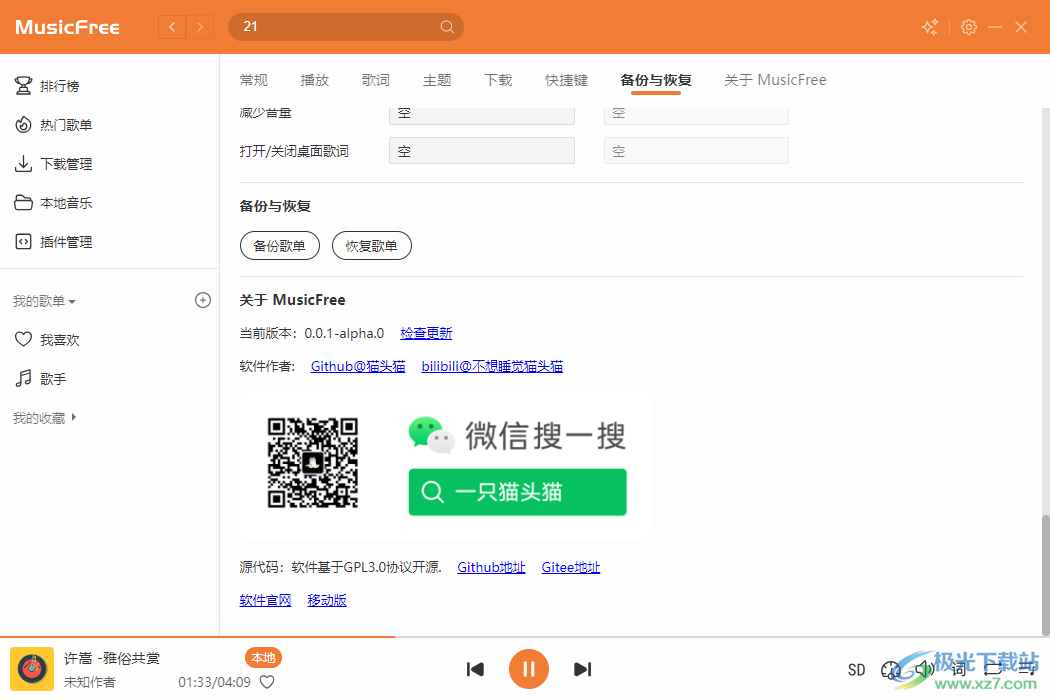This screenshot has width=1050, height=700.
Task: Open settings gear icon
Action: [969, 27]
